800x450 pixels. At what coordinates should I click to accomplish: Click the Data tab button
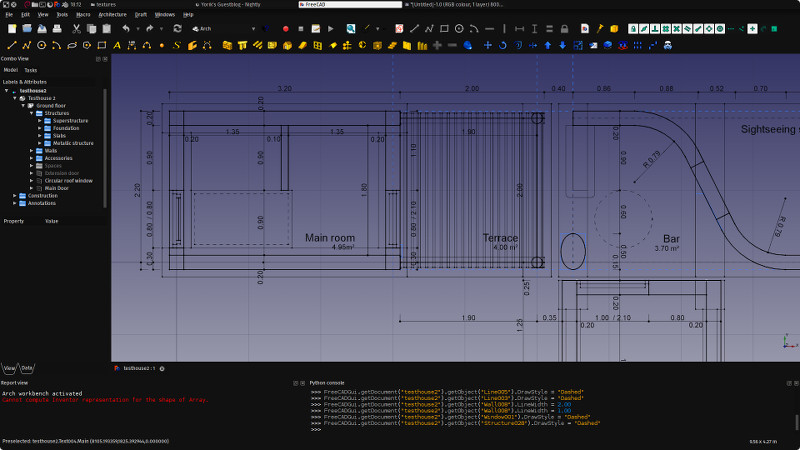pyautogui.click(x=27, y=368)
